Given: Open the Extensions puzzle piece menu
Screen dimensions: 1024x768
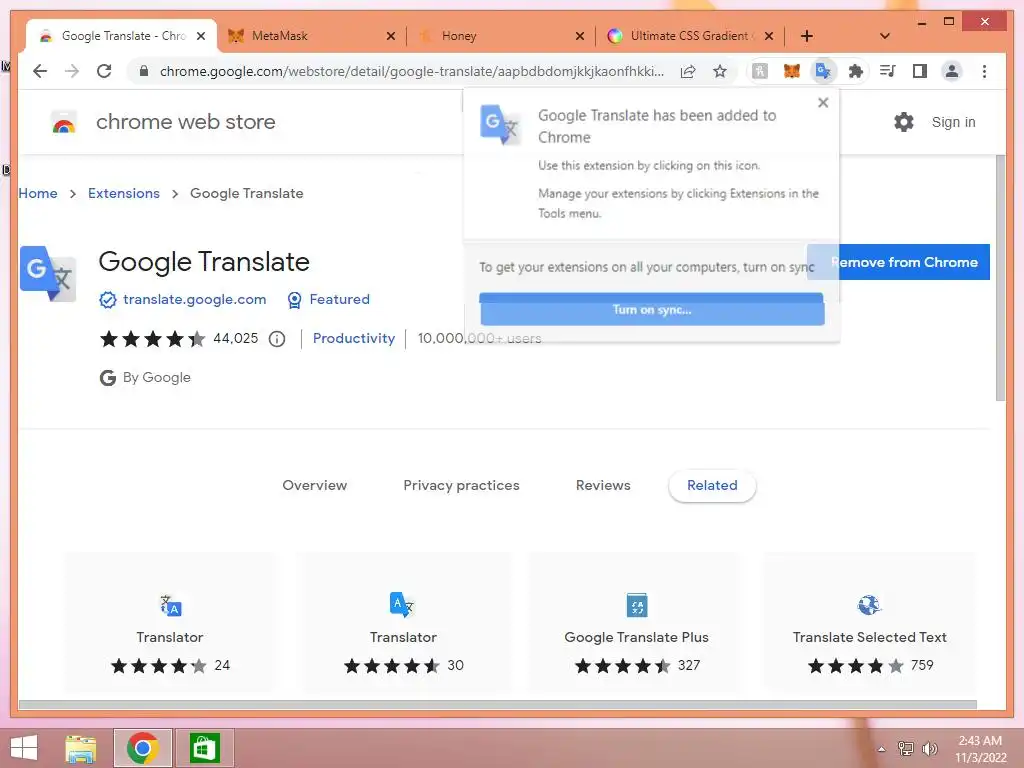Looking at the screenshot, I should (x=856, y=71).
